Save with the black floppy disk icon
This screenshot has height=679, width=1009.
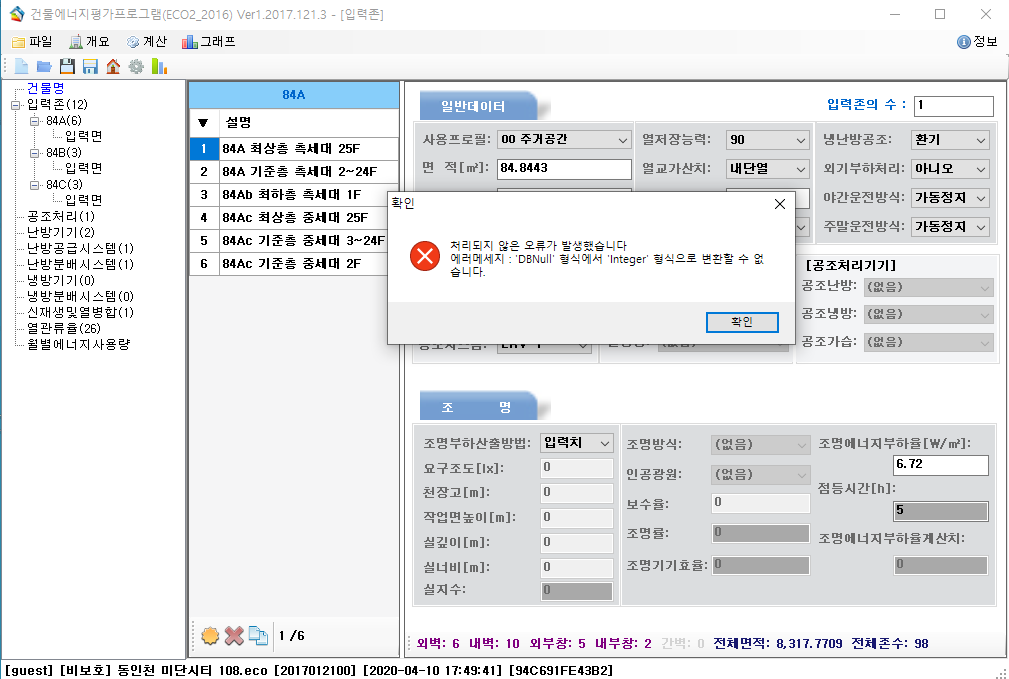67,66
